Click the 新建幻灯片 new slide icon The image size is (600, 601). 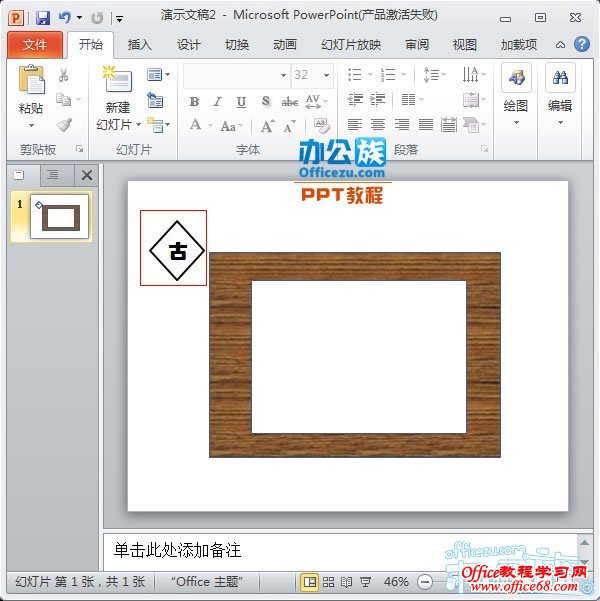tap(117, 80)
